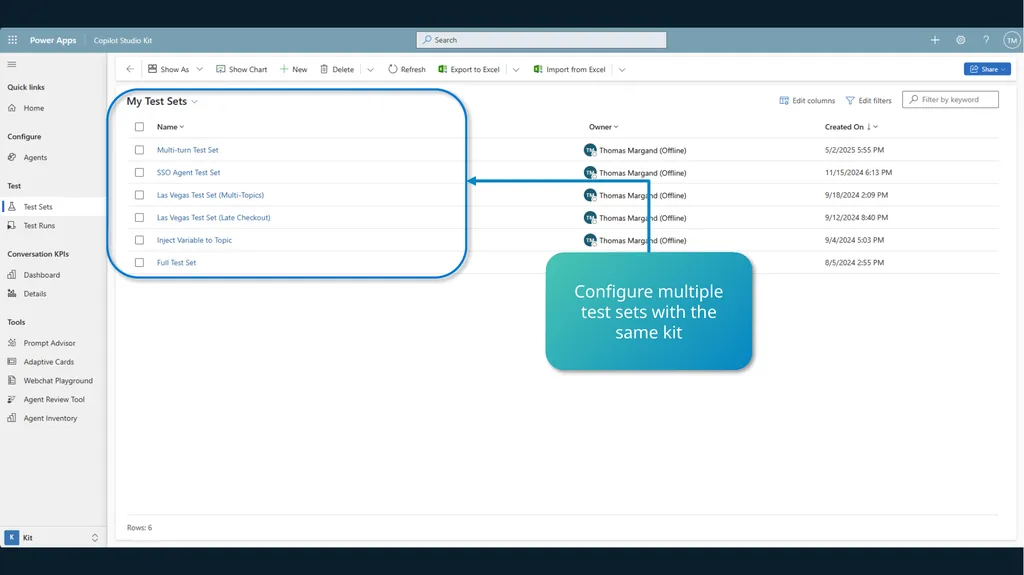Go back using the arrow in toolbar

click(x=130, y=69)
